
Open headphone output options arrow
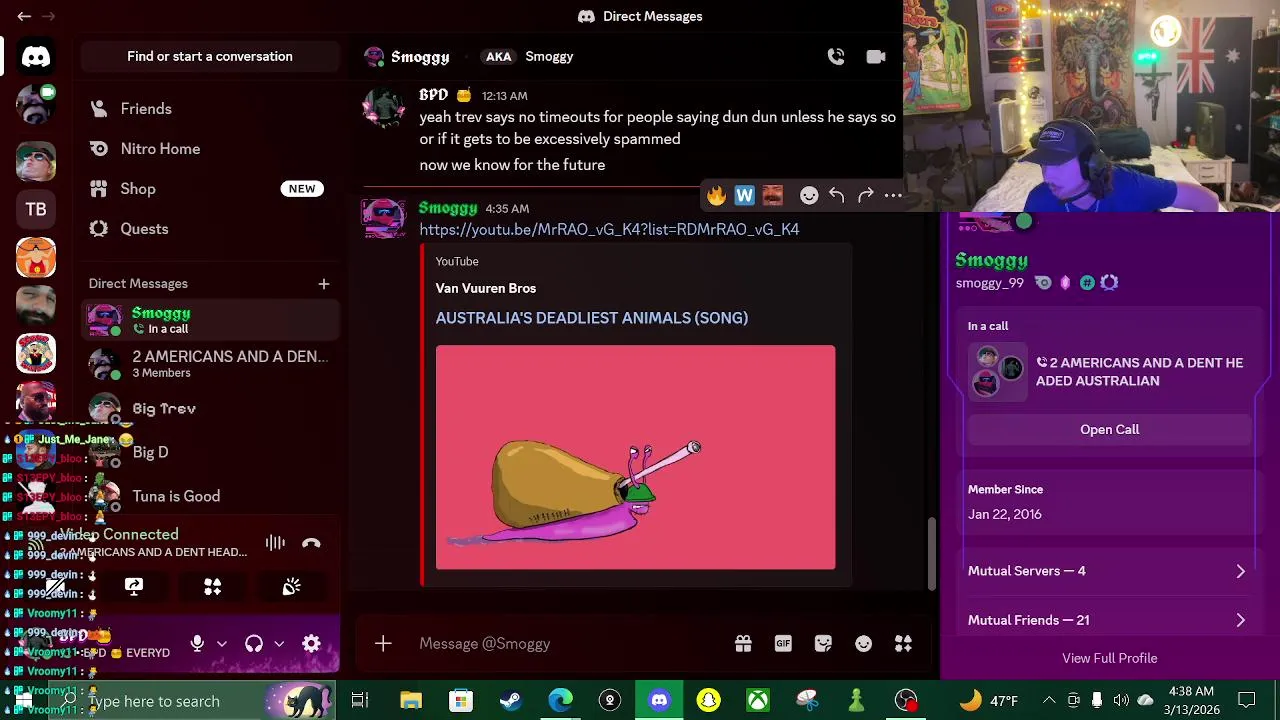pyautogui.click(x=279, y=644)
